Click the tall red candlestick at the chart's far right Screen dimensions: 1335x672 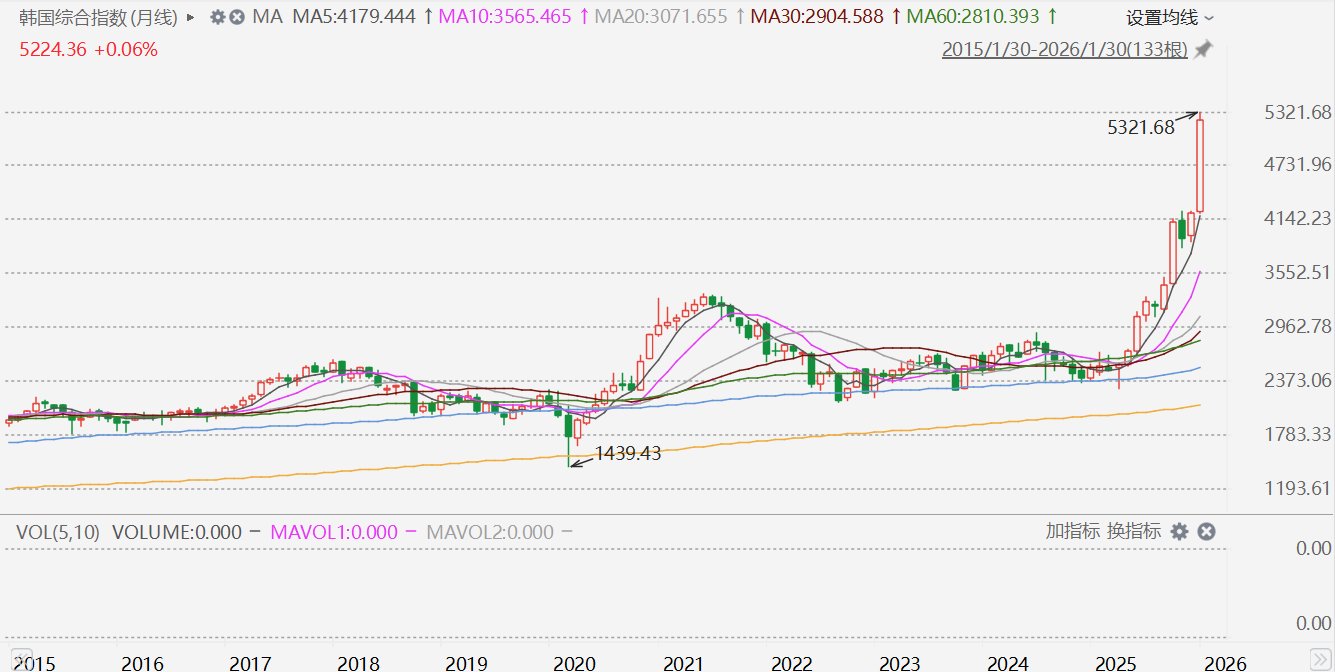pos(1200,165)
